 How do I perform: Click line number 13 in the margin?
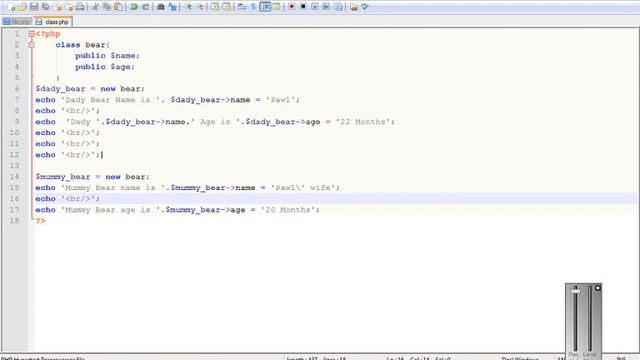click(15, 166)
